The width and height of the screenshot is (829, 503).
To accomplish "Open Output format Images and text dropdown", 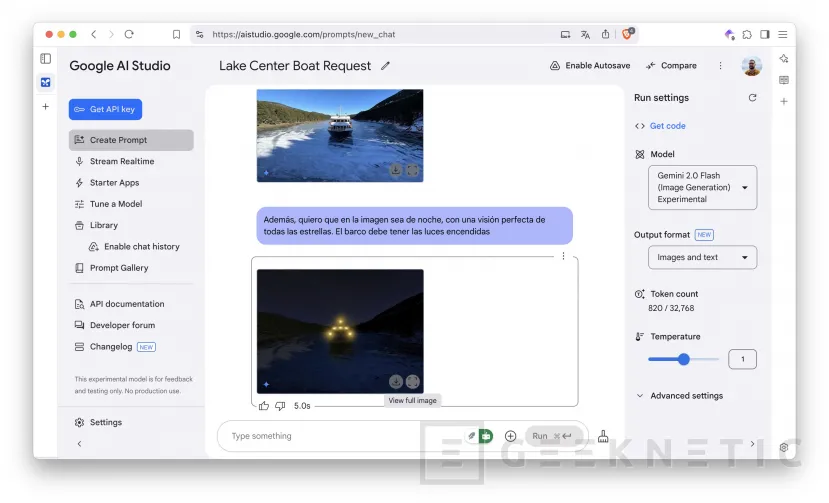I will click(x=702, y=257).
